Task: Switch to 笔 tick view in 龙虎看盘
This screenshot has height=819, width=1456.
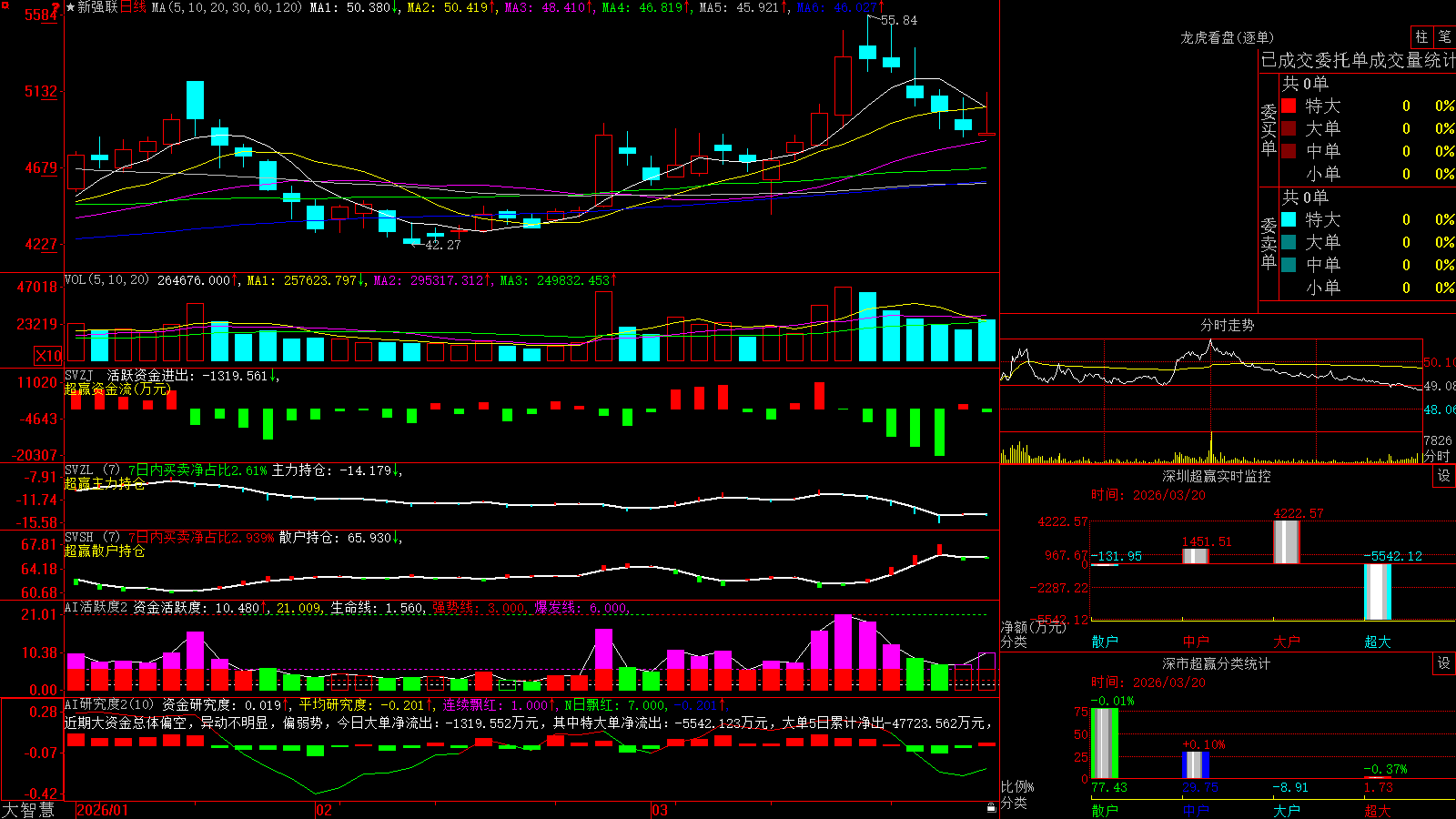Action: (1444, 36)
